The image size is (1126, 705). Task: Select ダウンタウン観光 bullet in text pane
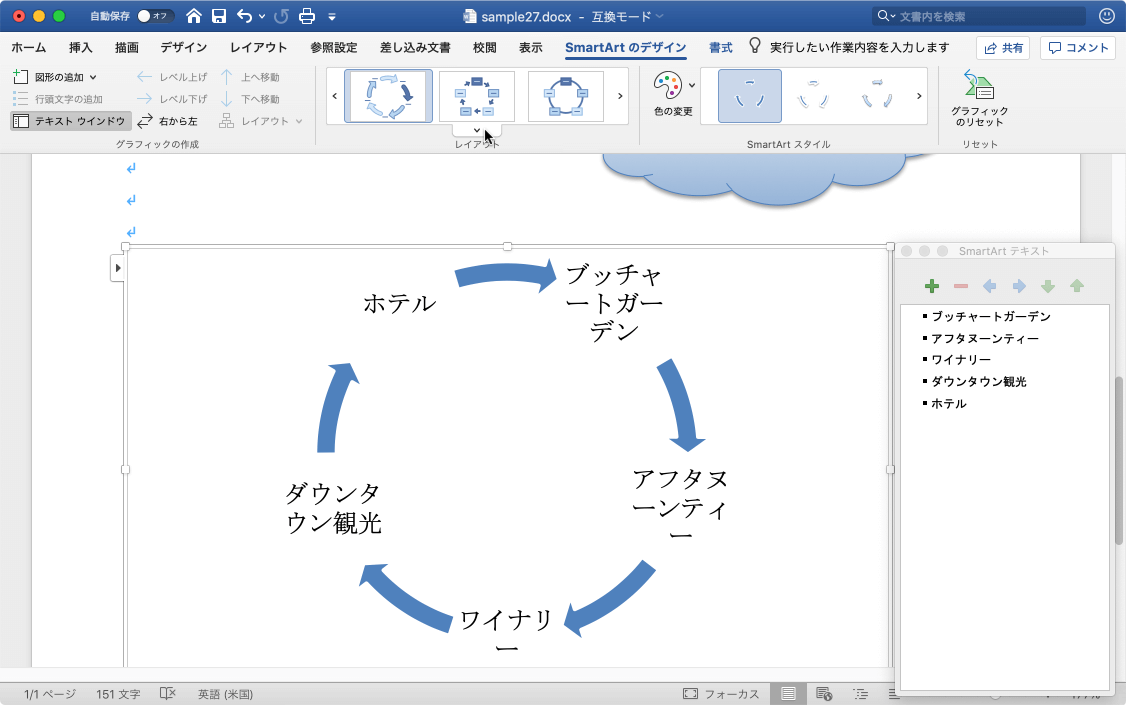click(979, 382)
